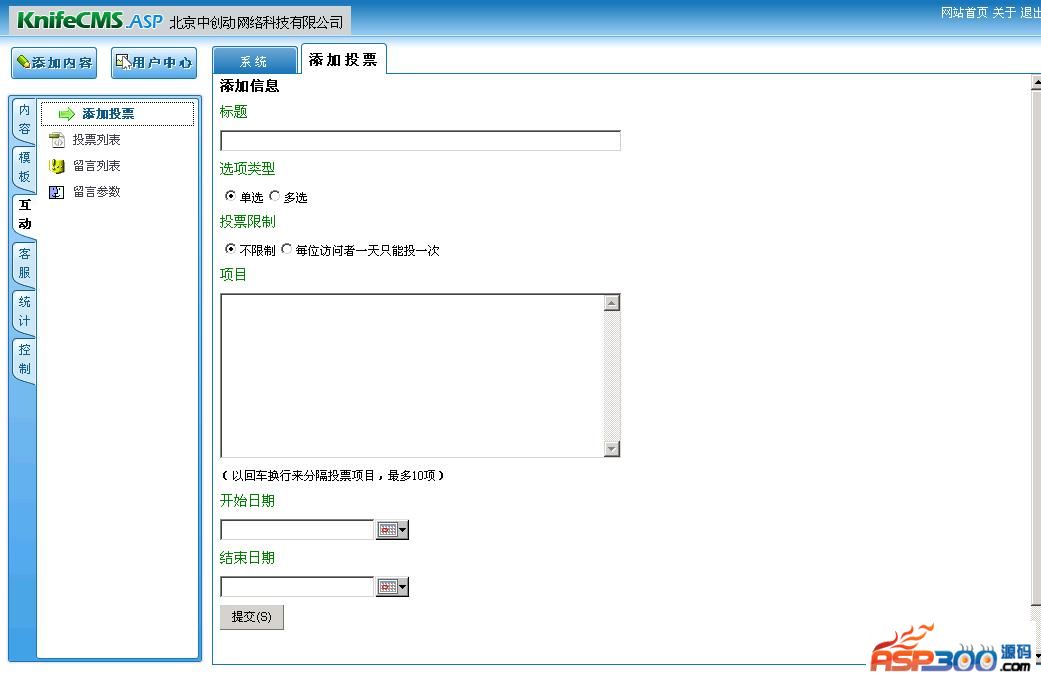Image resolution: width=1041 pixels, height=676 pixels.
Task: Open the 开始日期 calendar dropdown
Action: (392, 529)
